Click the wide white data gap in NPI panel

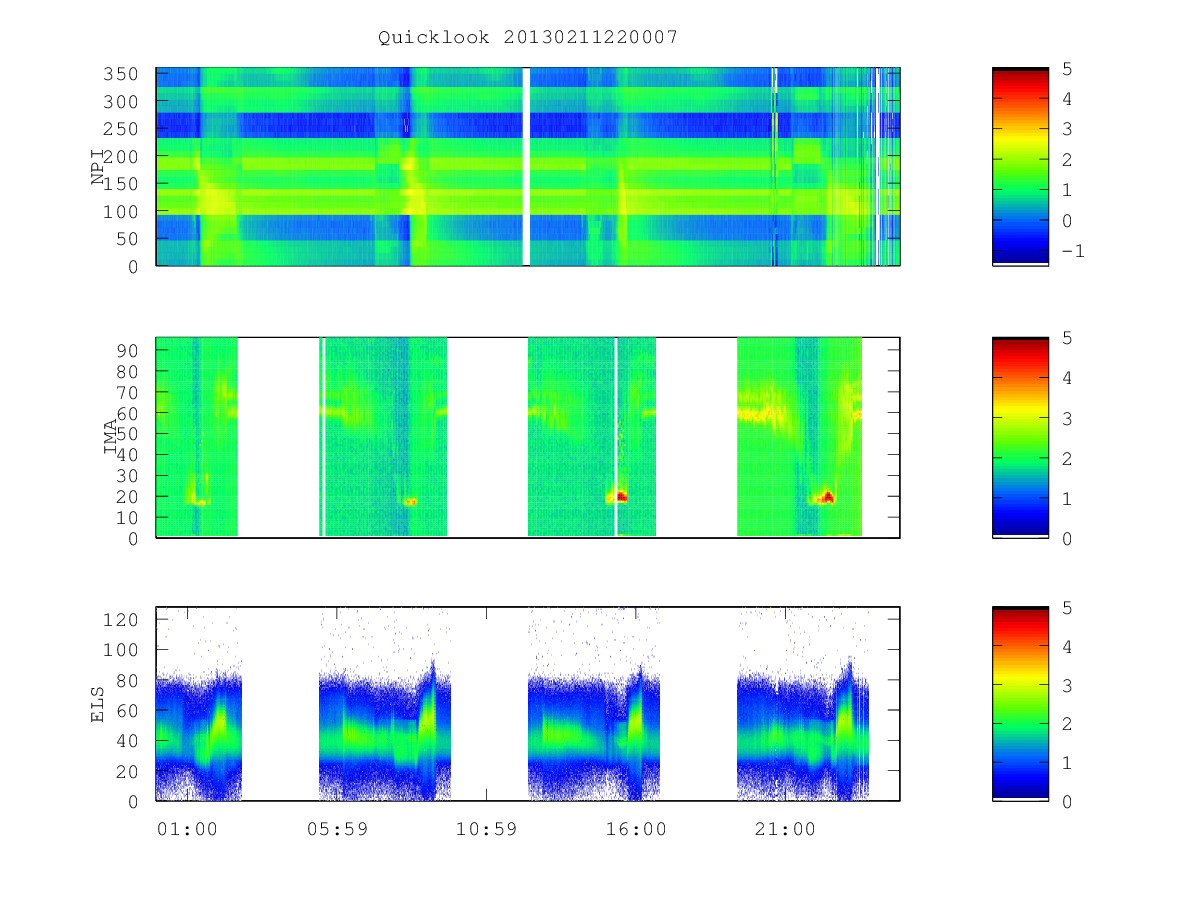(526, 167)
